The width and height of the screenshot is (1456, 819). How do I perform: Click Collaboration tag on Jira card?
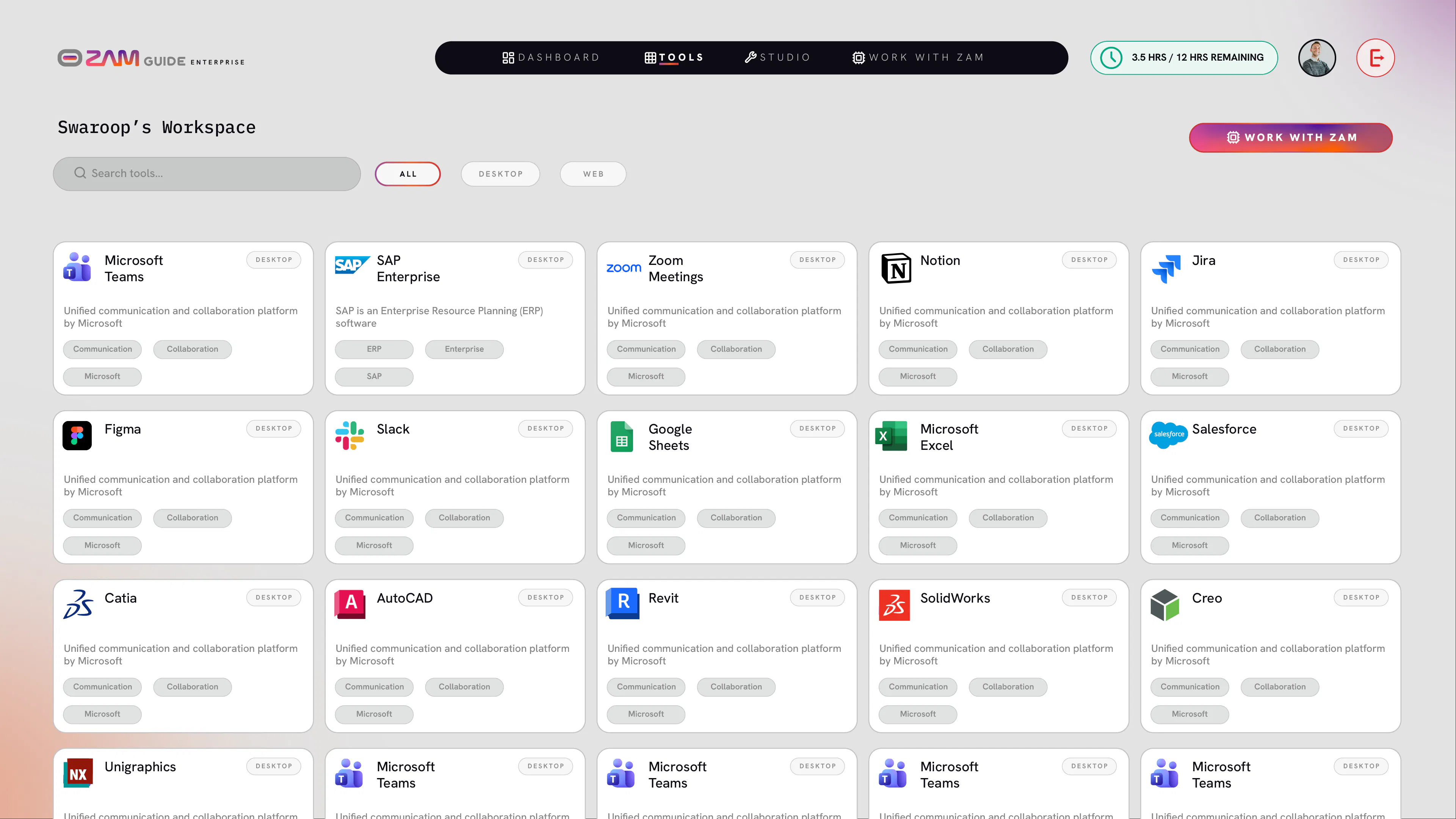pos(1280,349)
